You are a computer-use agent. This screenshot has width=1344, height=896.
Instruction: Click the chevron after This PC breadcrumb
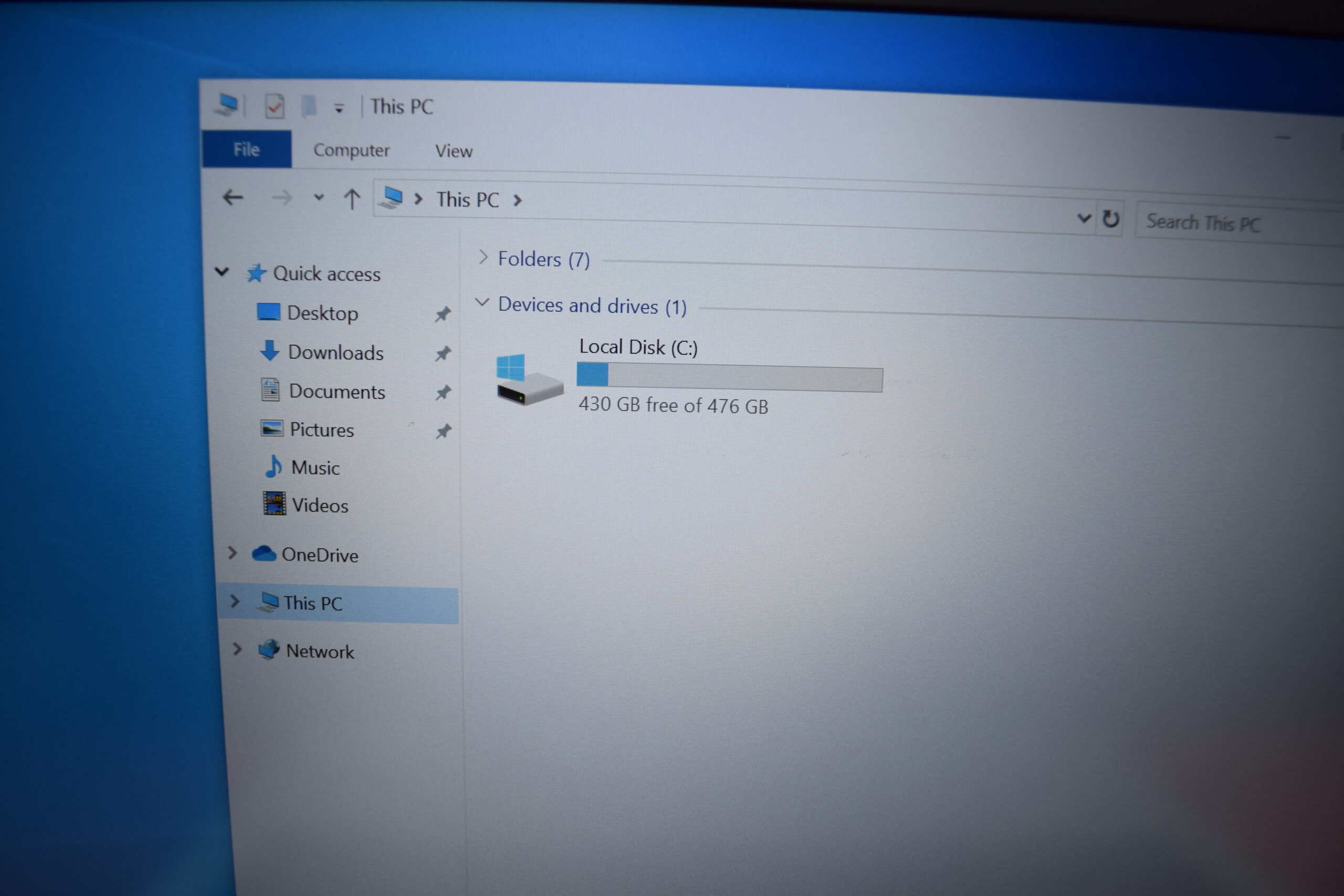[517, 201]
